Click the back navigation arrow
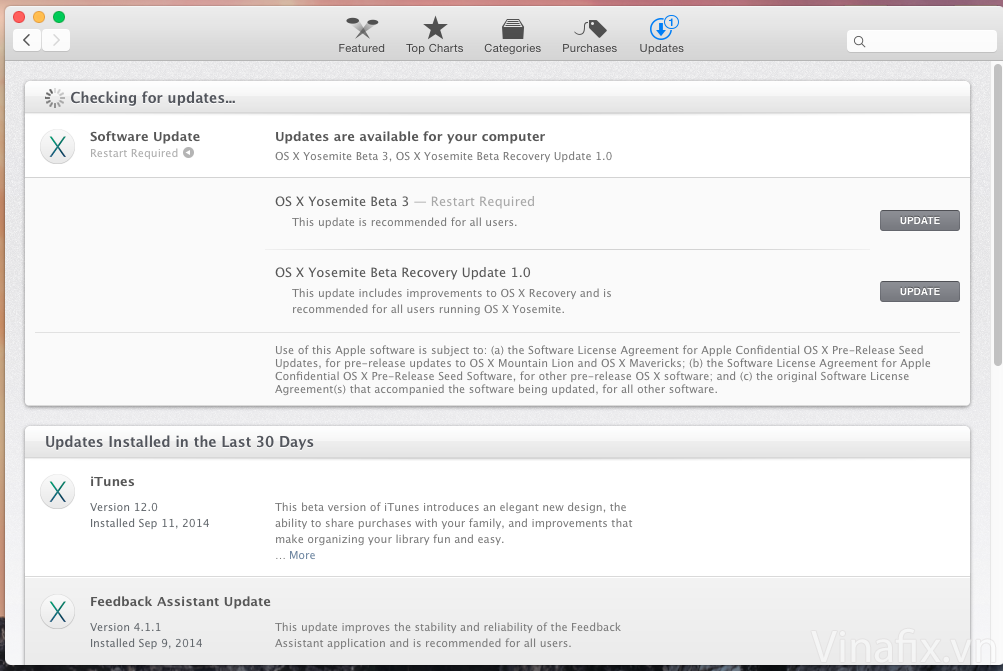Screen dimensions: 1003x671 pos(27,40)
